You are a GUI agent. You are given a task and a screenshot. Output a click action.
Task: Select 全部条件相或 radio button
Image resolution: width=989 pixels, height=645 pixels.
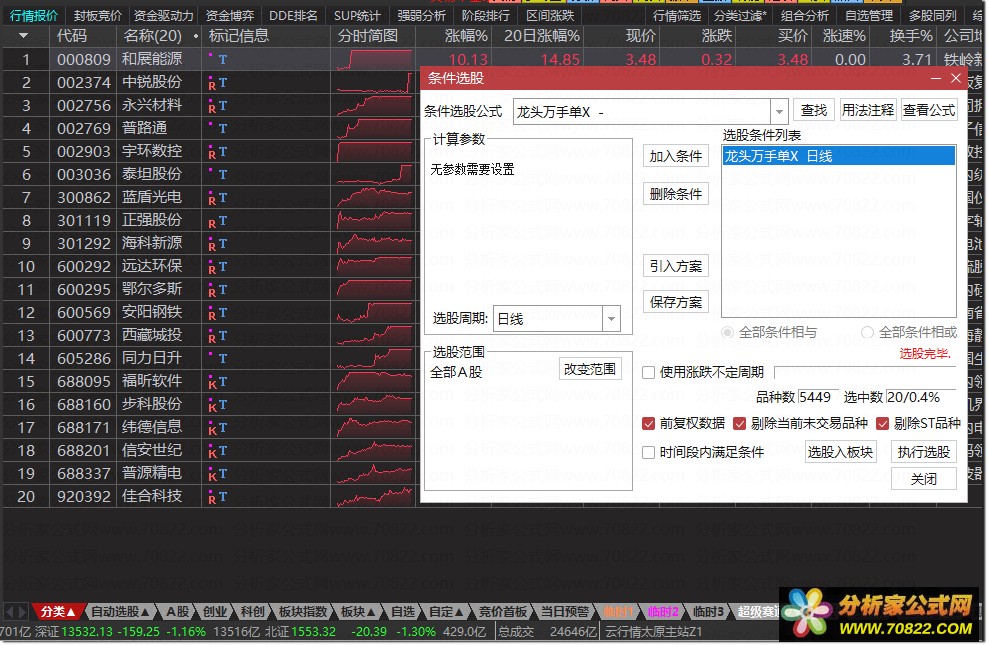(867, 332)
